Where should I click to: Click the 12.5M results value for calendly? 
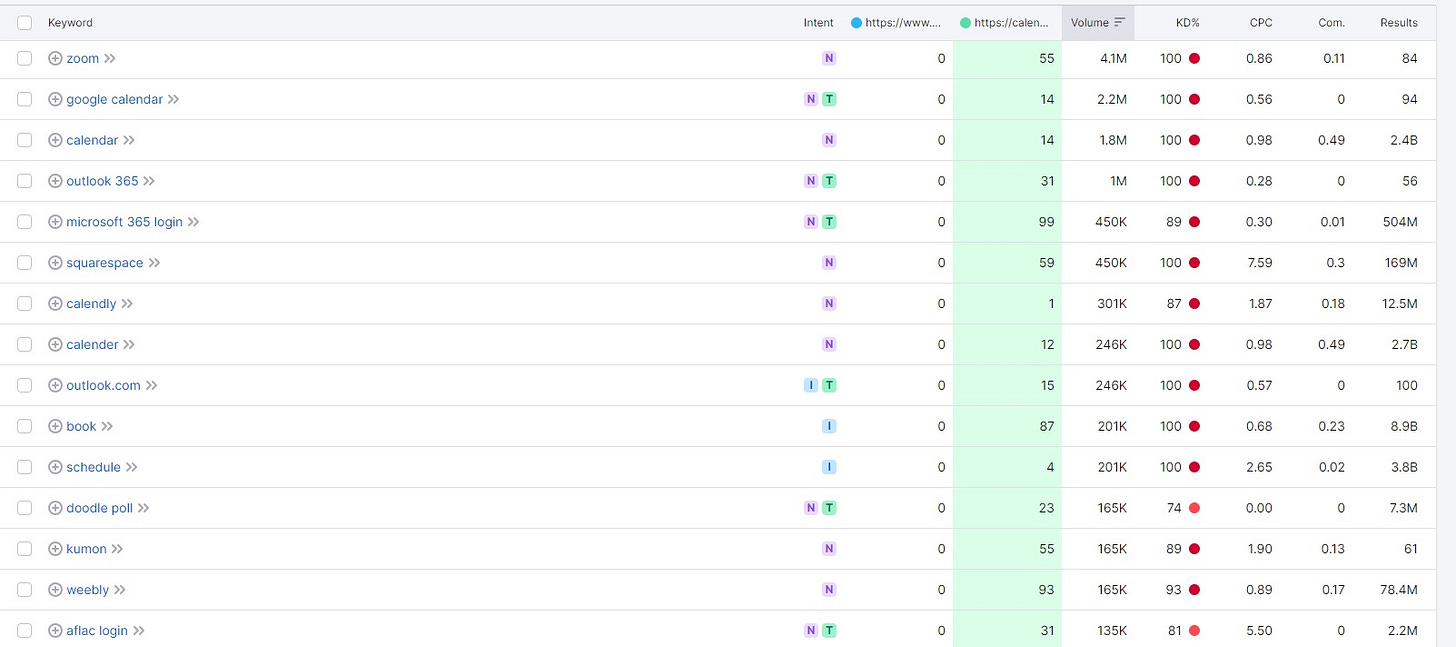(1400, 304)
